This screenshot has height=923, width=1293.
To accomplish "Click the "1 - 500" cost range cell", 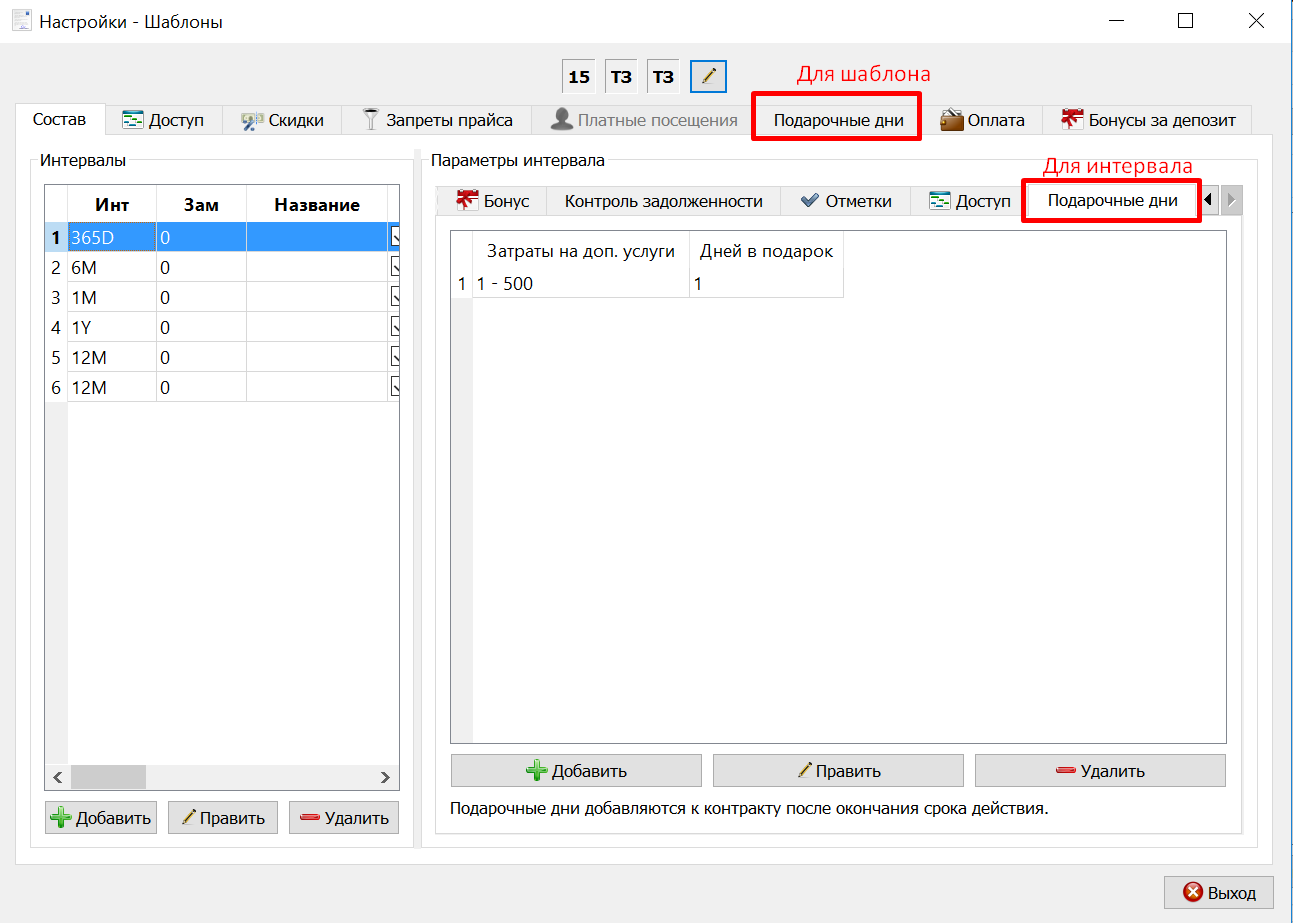I will point(580,284).
